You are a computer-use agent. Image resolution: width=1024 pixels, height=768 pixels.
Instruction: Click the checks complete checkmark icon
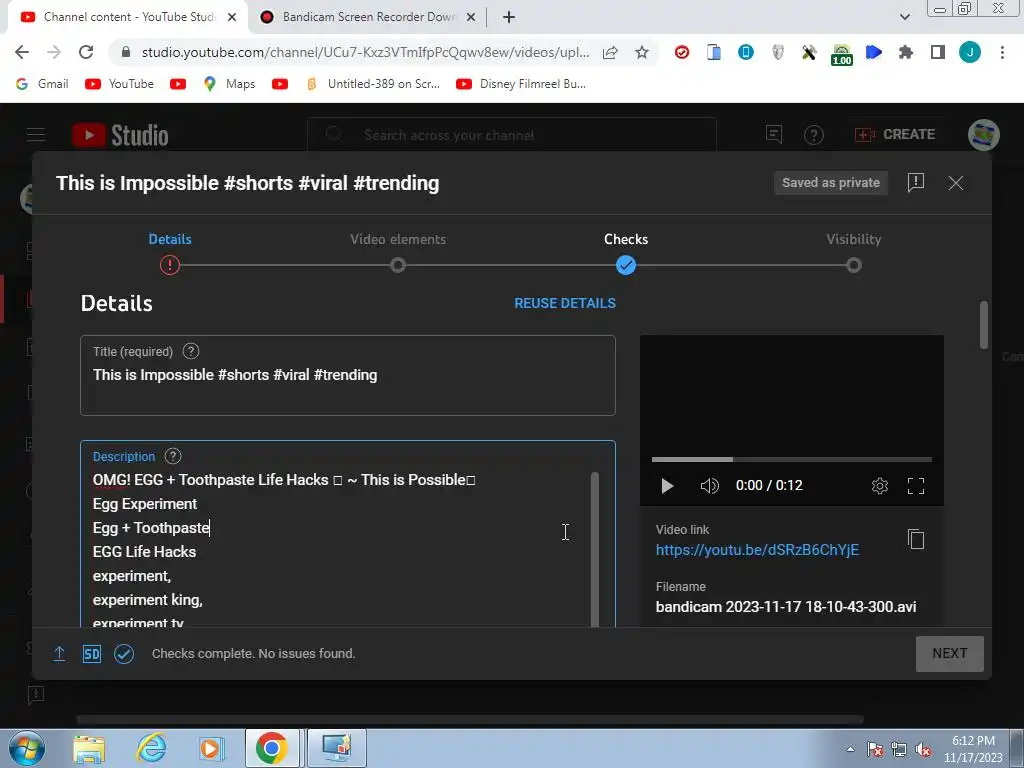(124, 654)
